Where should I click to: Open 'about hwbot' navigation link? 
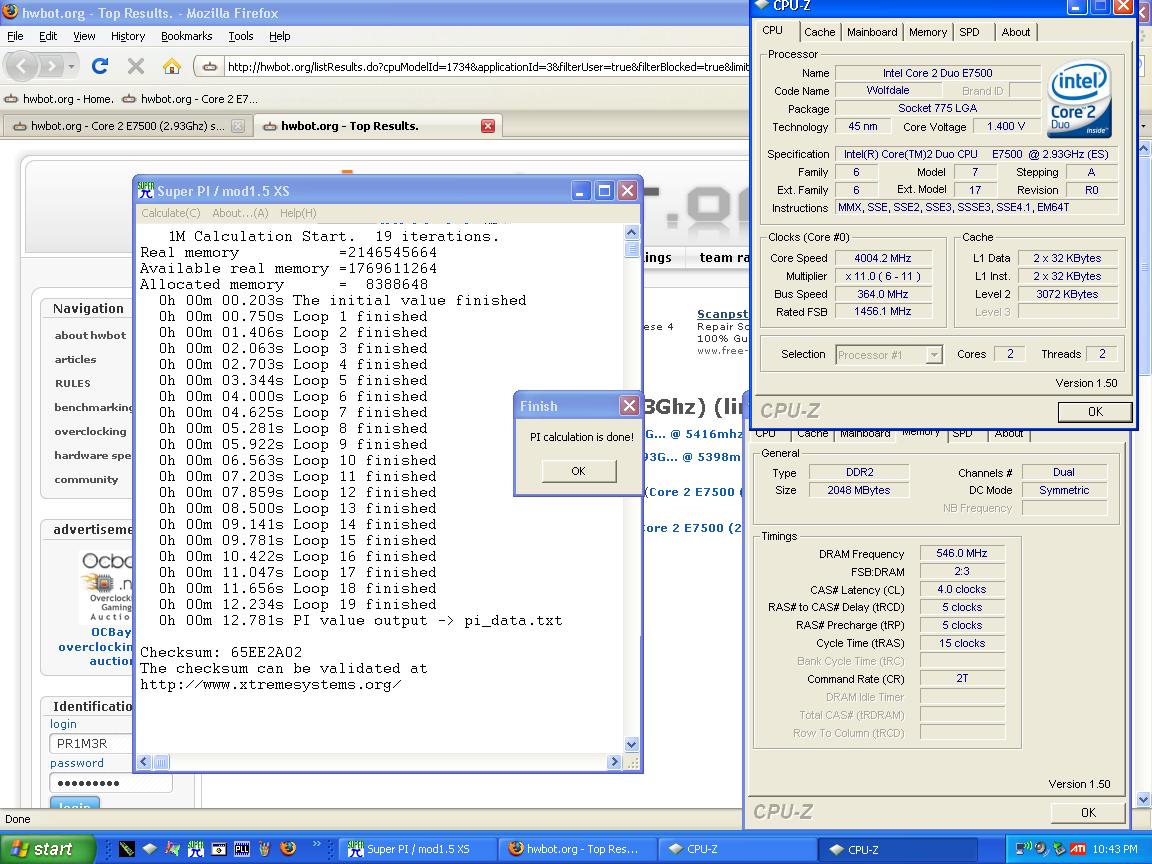click(x=90, y=335)
